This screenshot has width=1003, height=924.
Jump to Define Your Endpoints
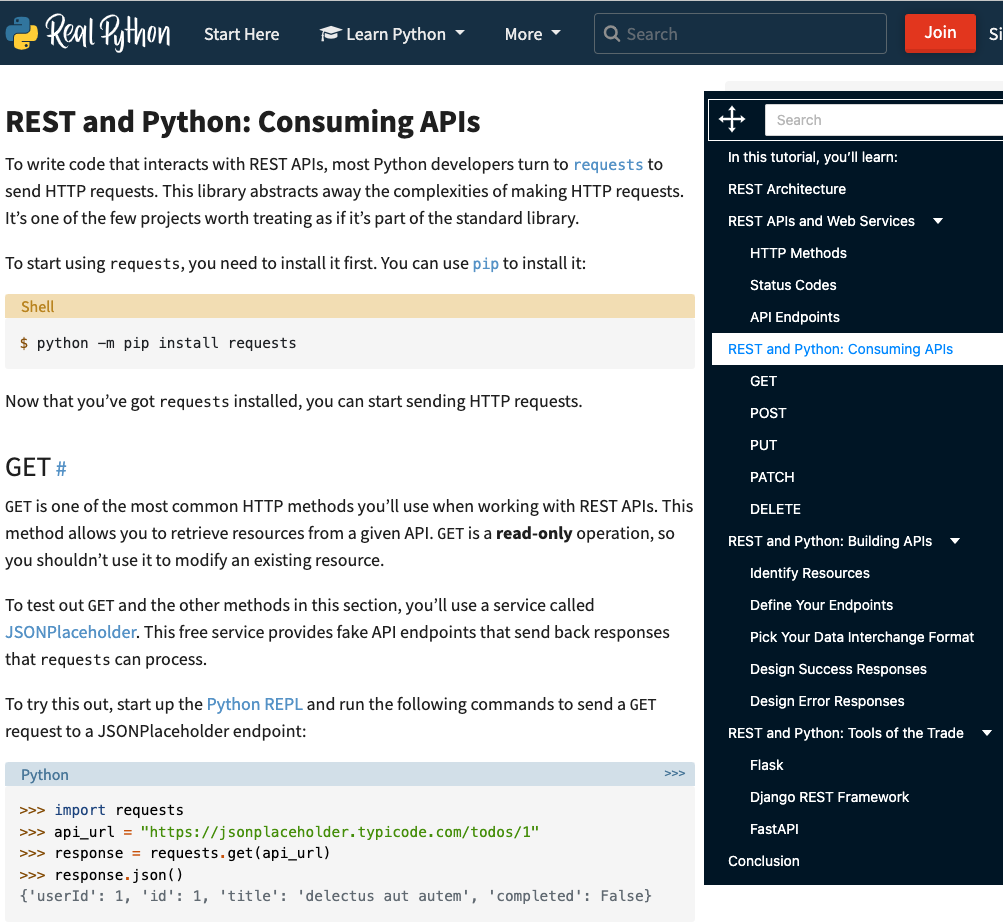pyautogui.click(x=821, y=605)
